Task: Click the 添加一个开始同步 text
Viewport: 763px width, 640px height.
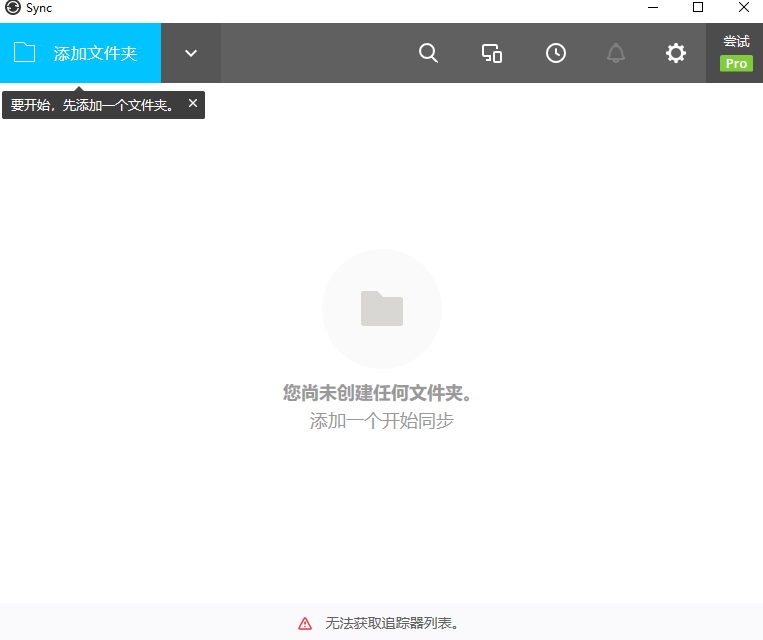Action: click(x=381, y=421)
